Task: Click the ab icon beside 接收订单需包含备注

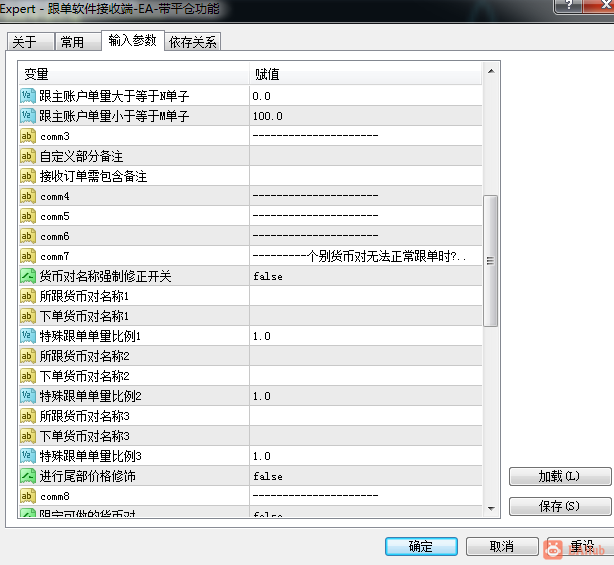Action: point(27,176)
